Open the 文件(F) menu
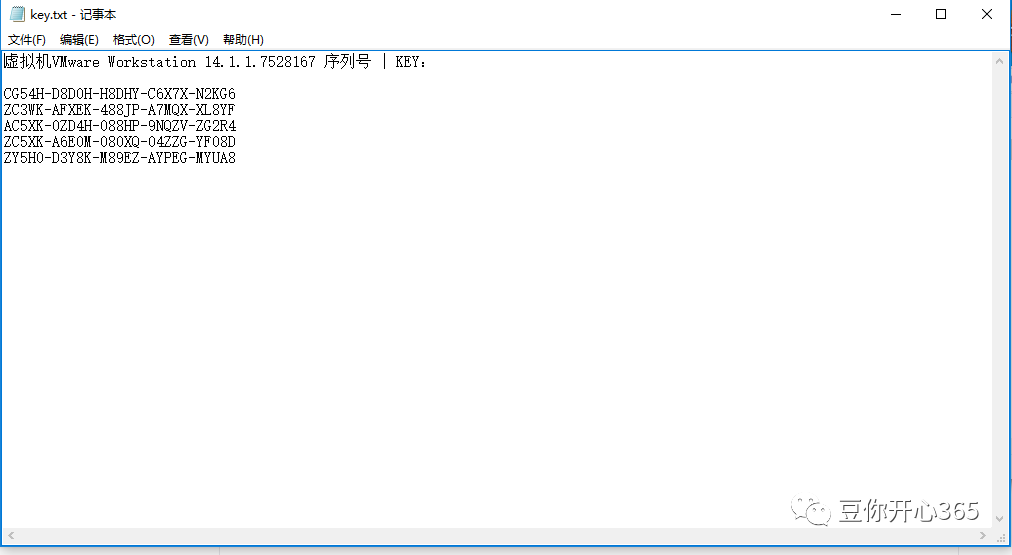 tap(26, 40)
